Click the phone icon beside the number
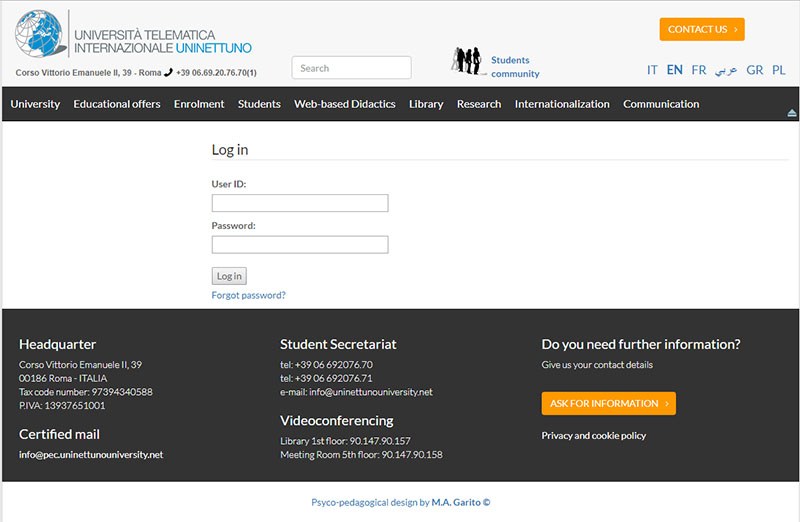This screenshot has height=522, width=800. tap(168, 72)
